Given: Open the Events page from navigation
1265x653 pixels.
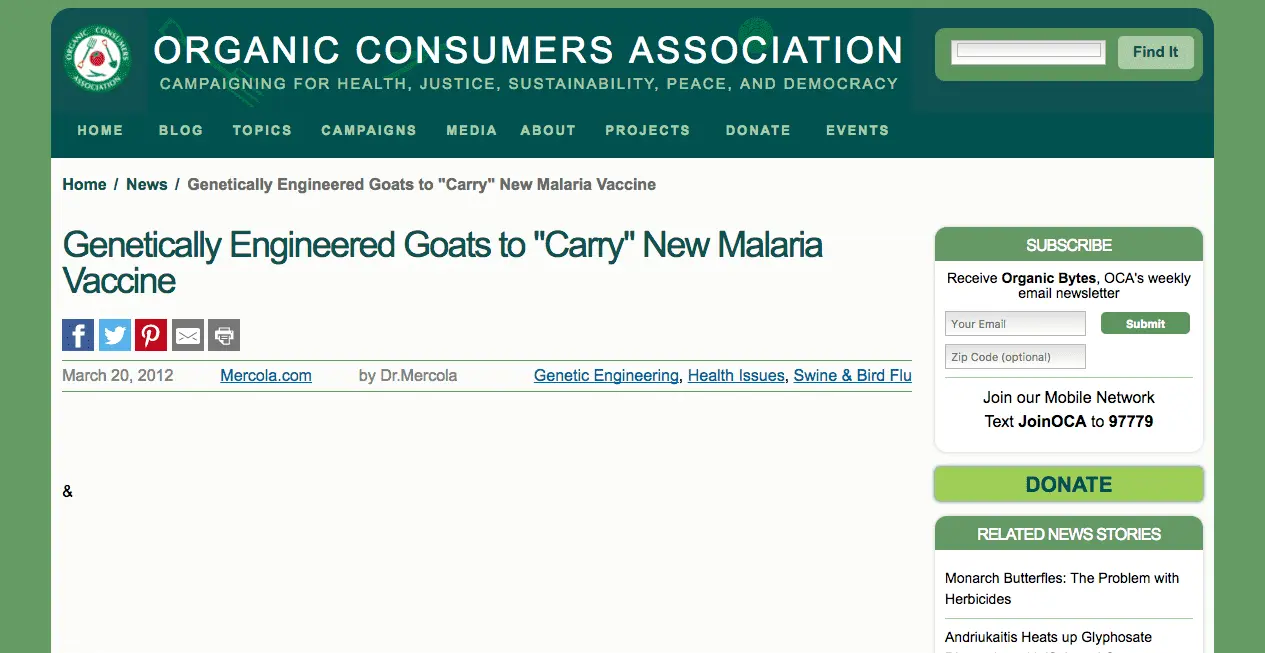Looking at the screenshot, I should pyautogui.click(x=857, y=130).
